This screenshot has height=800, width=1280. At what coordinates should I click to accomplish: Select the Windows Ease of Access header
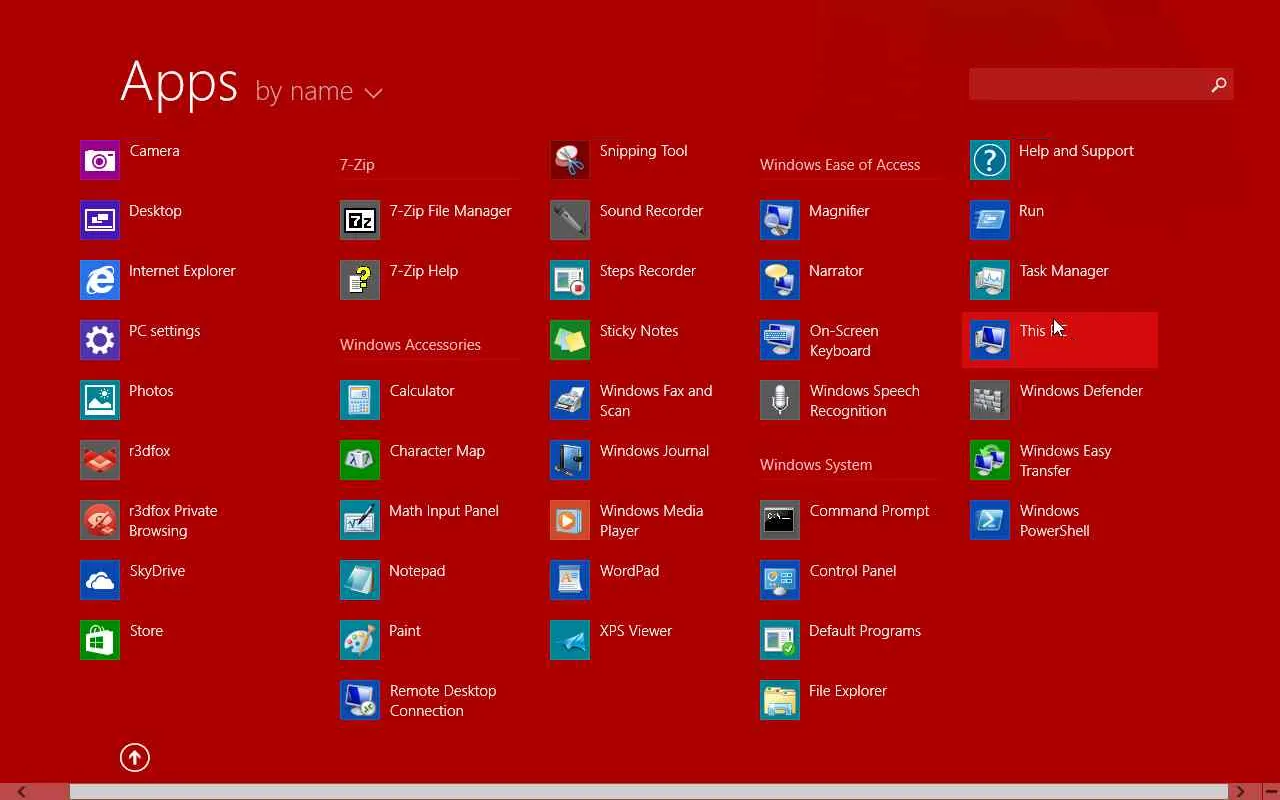point(840,164)
